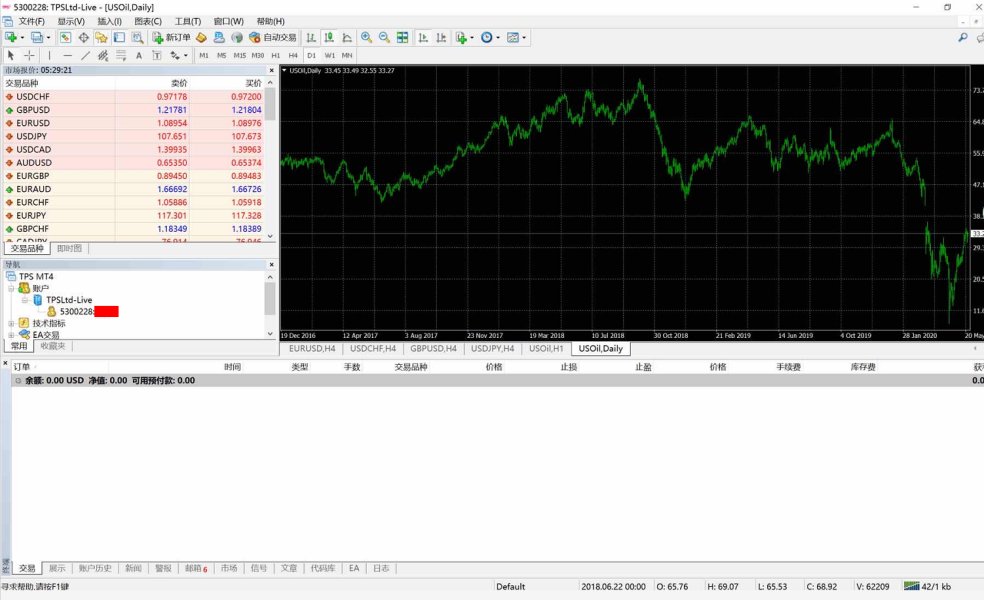Select the crosshair cursor tool
Viewport: 984px width, 600px height.
pos(29,55)
